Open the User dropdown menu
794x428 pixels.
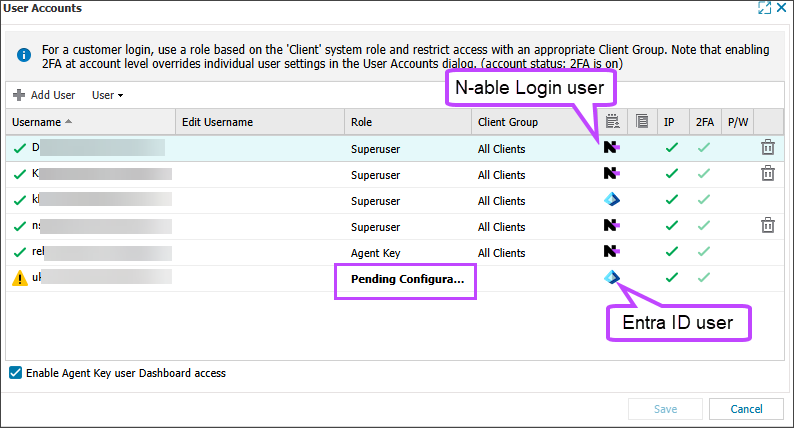tap(107, 95)
